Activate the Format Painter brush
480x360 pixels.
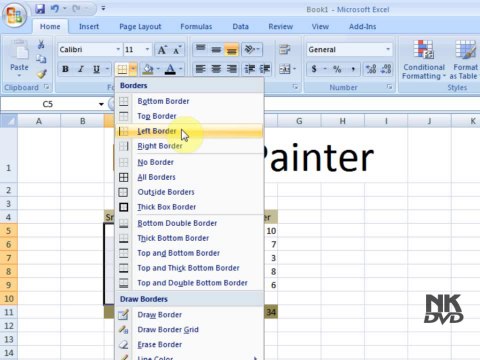41,74
